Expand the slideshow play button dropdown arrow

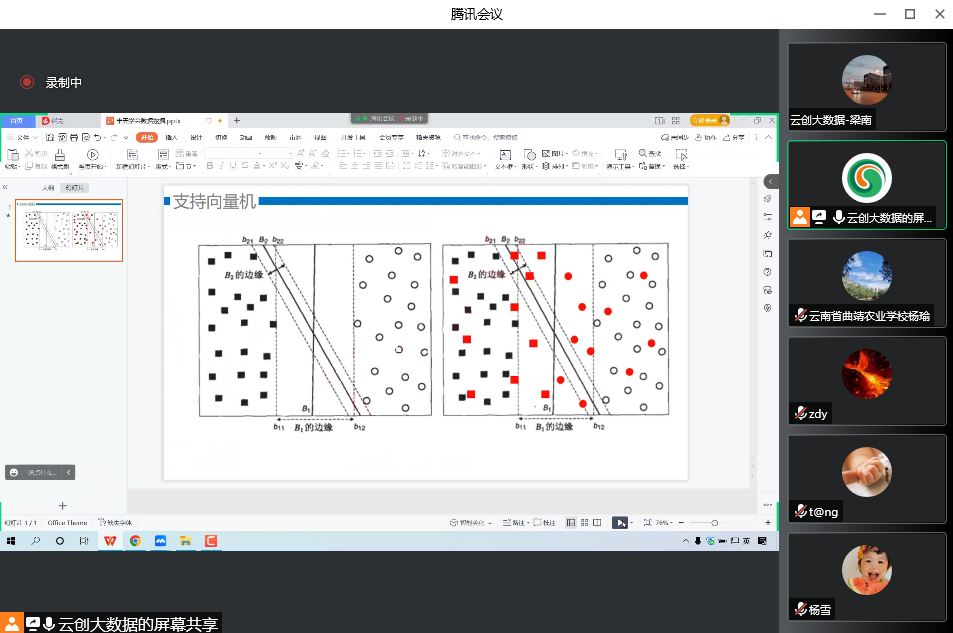click(x=632, y=522)
